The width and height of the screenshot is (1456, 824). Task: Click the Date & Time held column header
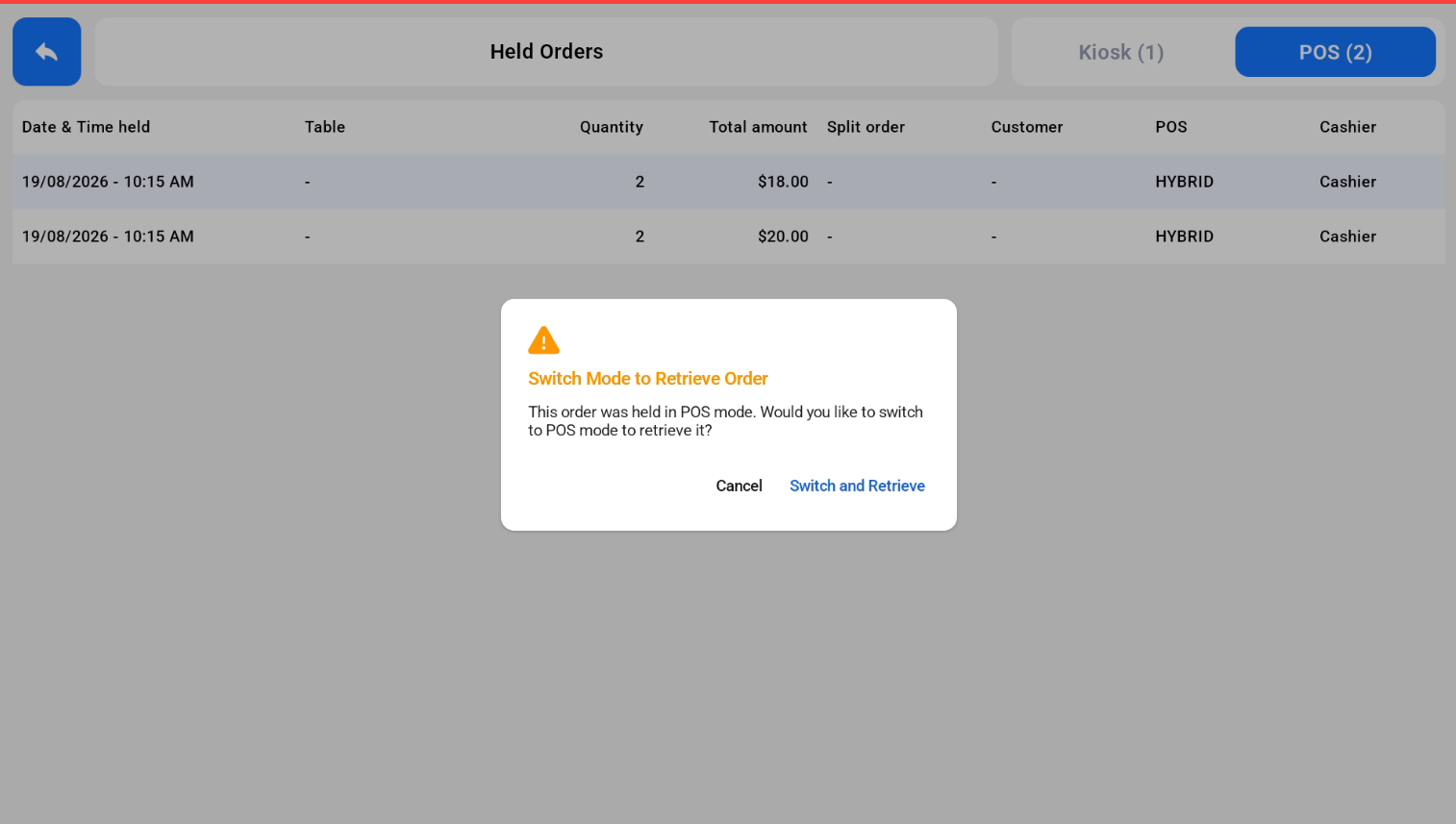(86, 127)
